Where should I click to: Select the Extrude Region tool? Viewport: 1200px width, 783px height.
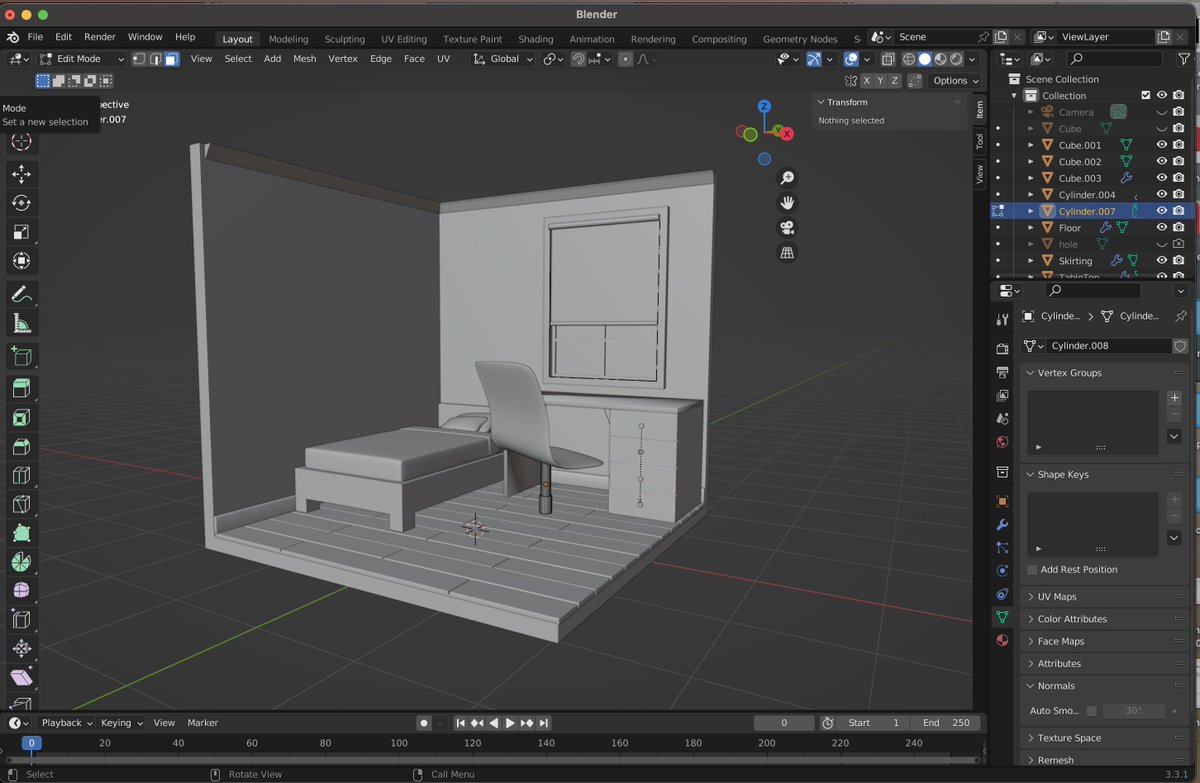[21, 388]
